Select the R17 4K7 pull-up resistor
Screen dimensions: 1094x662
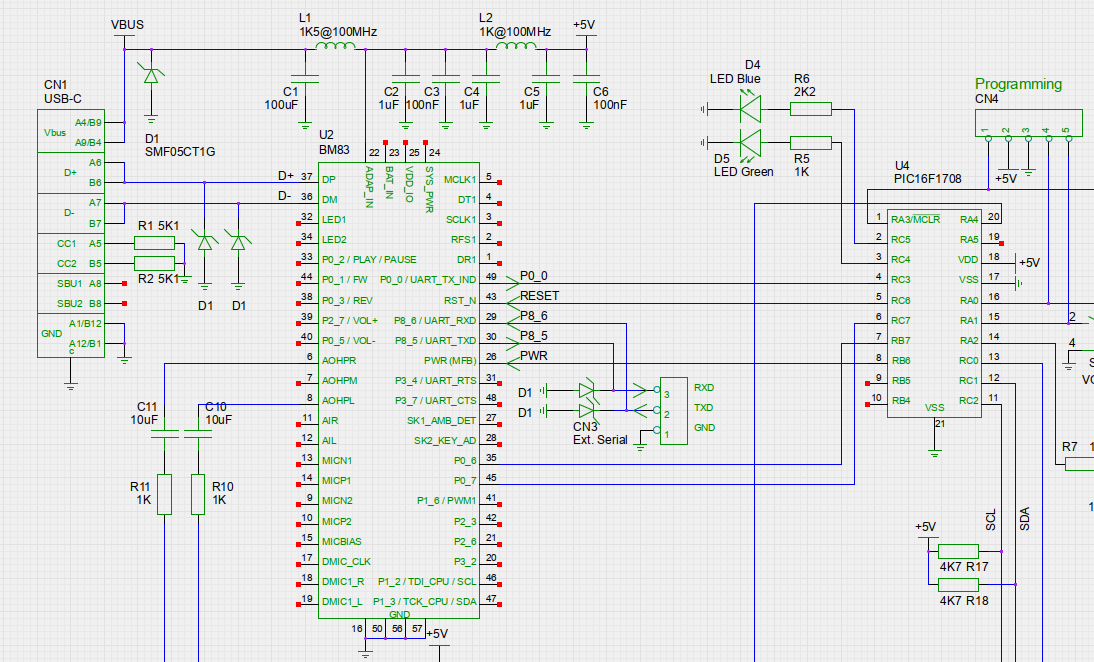tap(958, 551)
